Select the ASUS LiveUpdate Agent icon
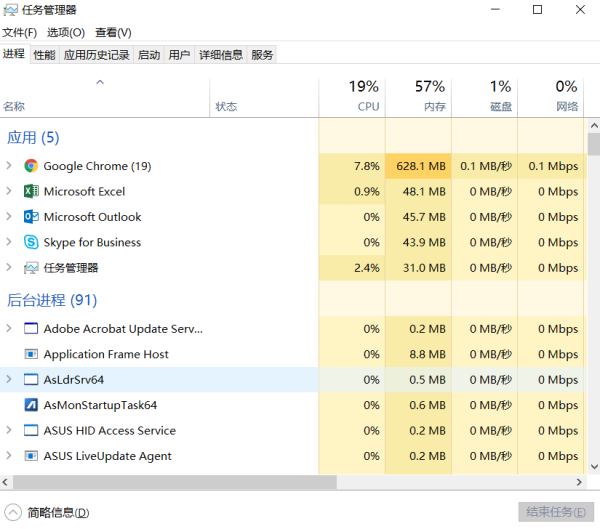This screenshot has width=600, height=529. pos(31,456)
